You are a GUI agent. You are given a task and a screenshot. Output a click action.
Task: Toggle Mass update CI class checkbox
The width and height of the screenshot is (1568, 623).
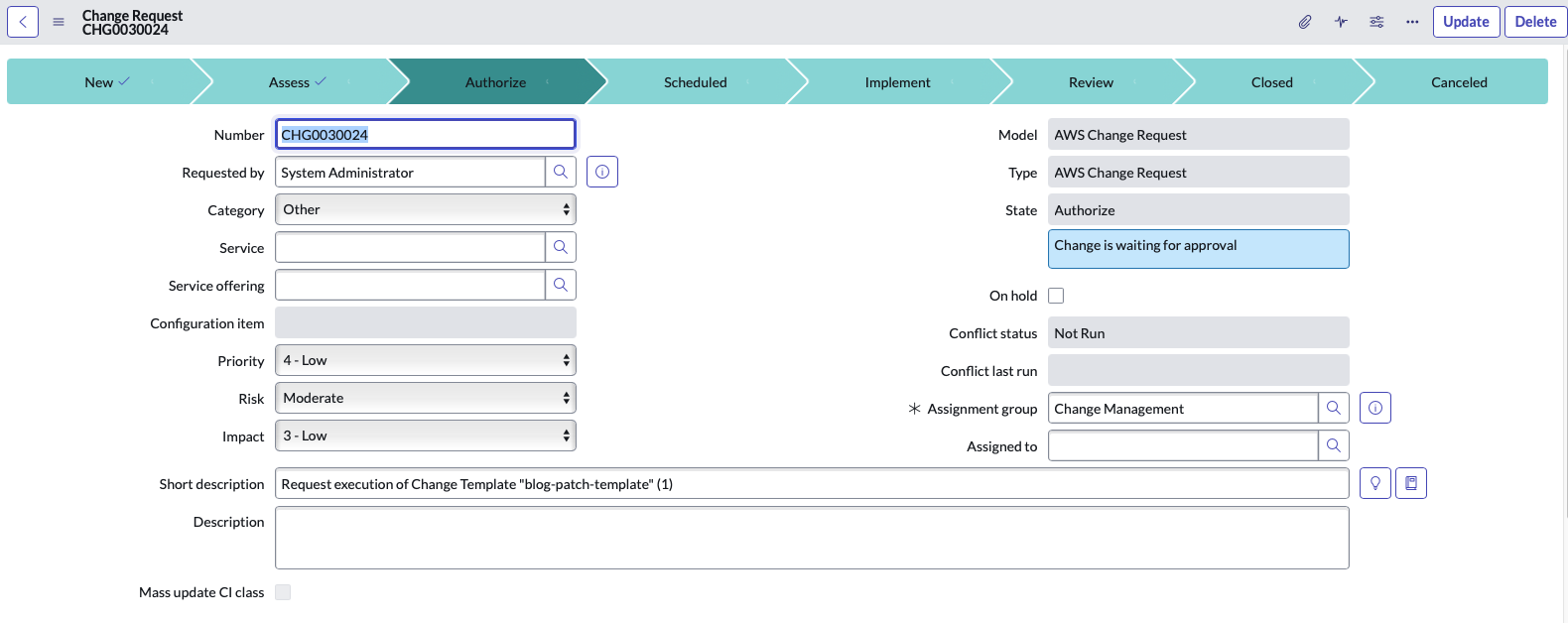tap(283, 592)
